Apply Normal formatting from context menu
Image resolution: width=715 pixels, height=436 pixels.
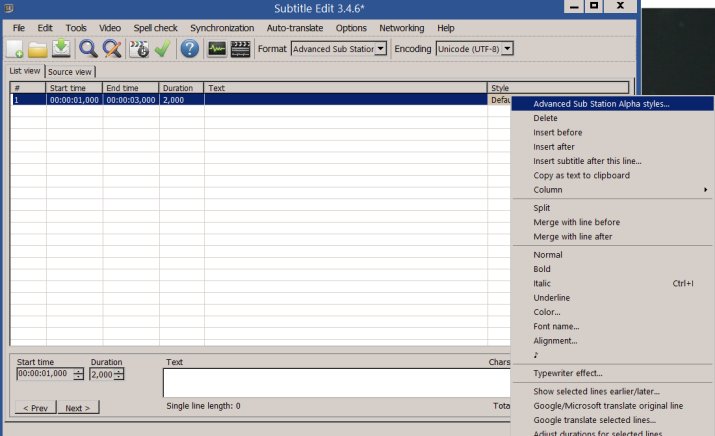point(612,255)
